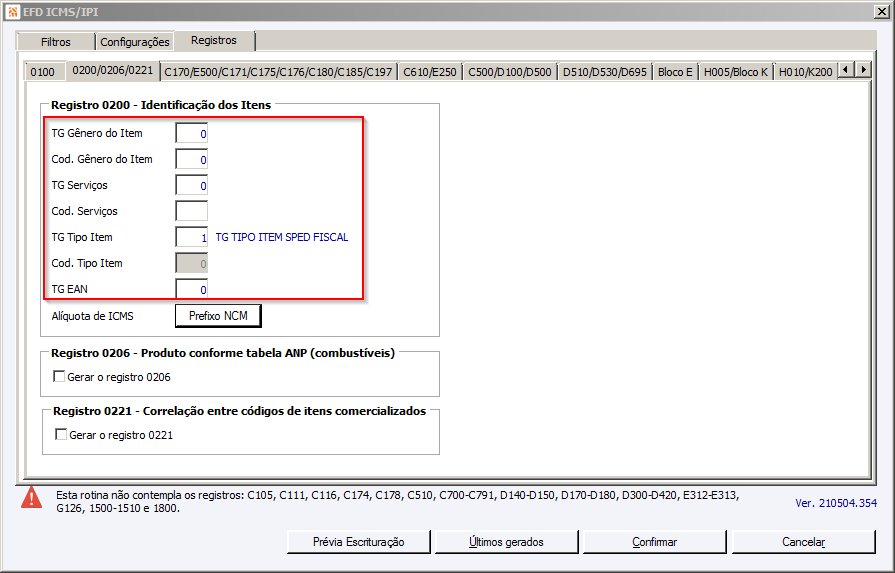Focus the TG Gênero do Item field

191,133
